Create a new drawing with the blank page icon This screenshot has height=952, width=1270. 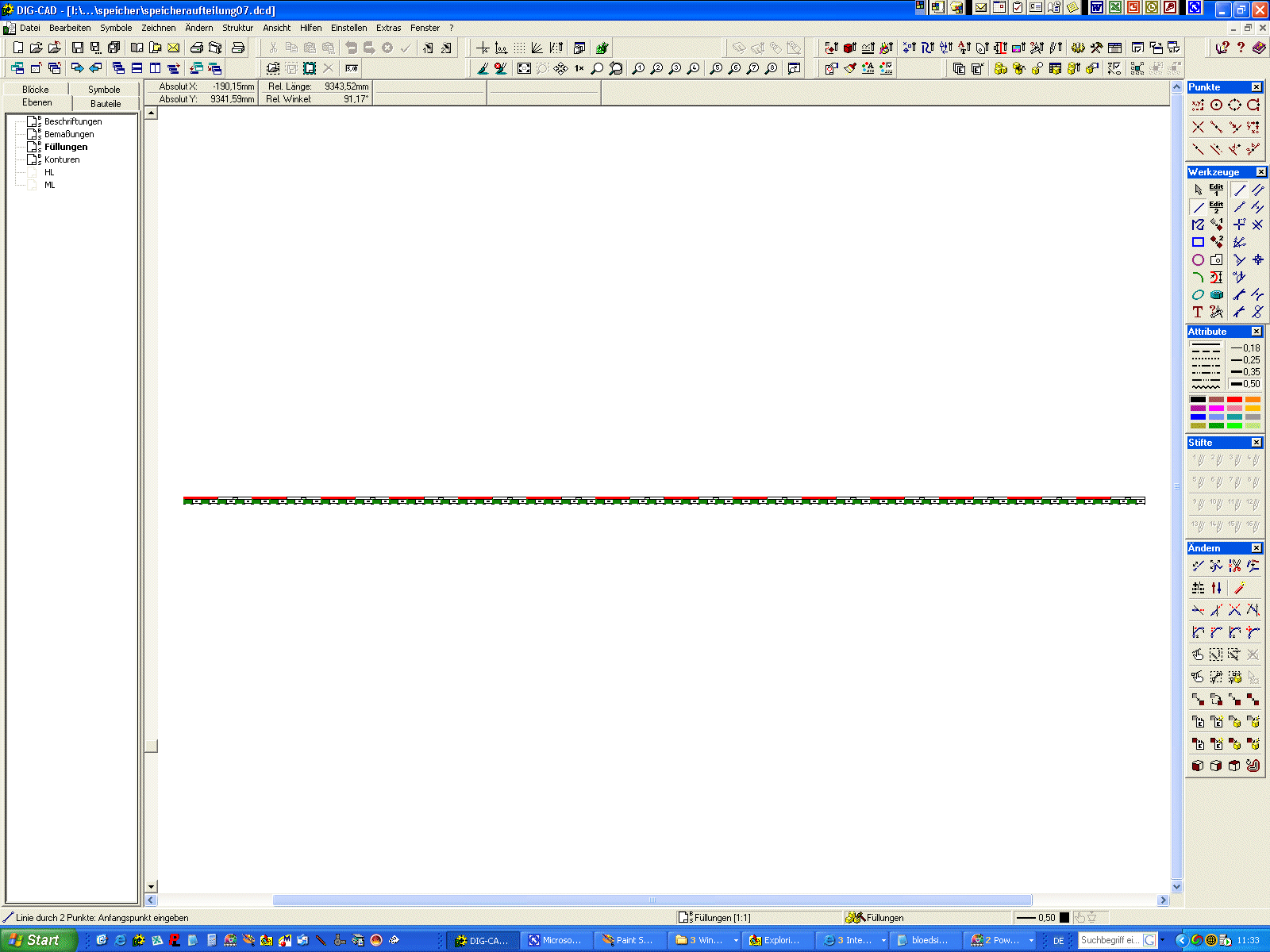coord(17,48)
